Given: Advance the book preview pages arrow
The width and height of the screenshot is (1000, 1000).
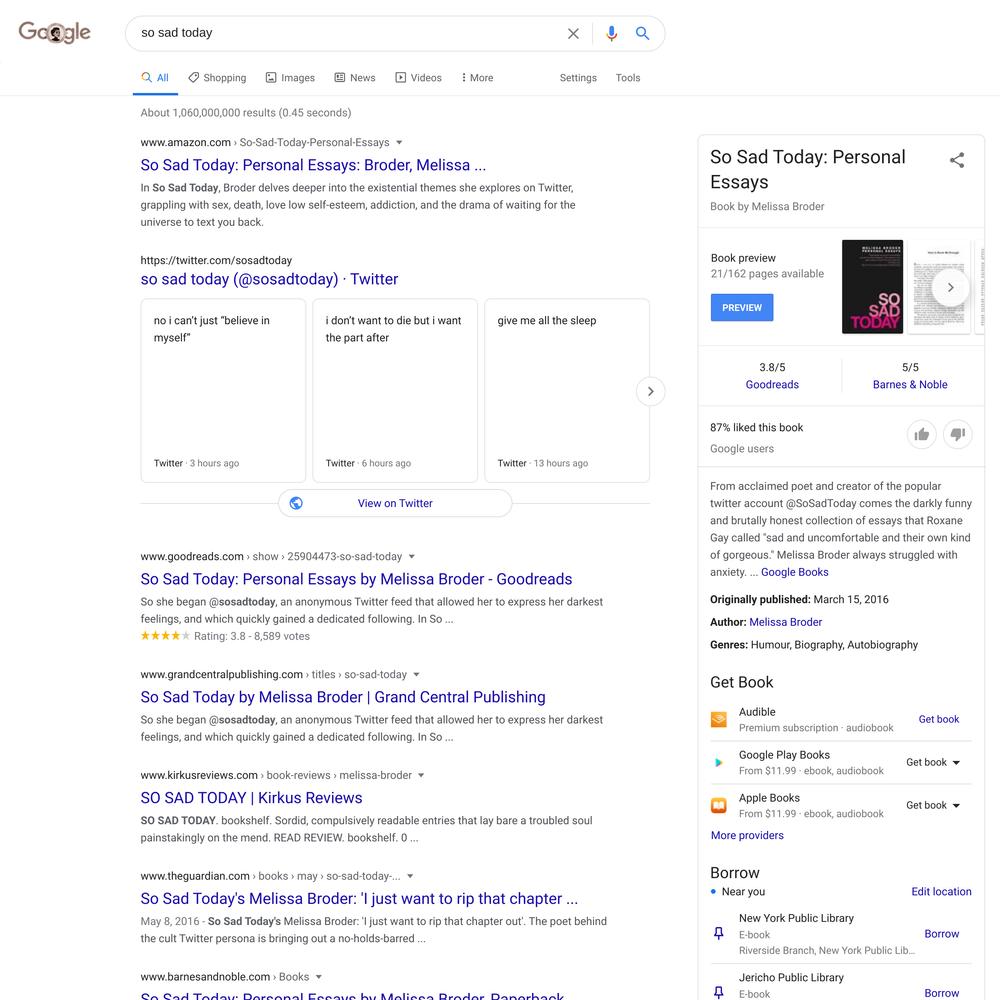Looking at the screenshot, I should (950, 287).
